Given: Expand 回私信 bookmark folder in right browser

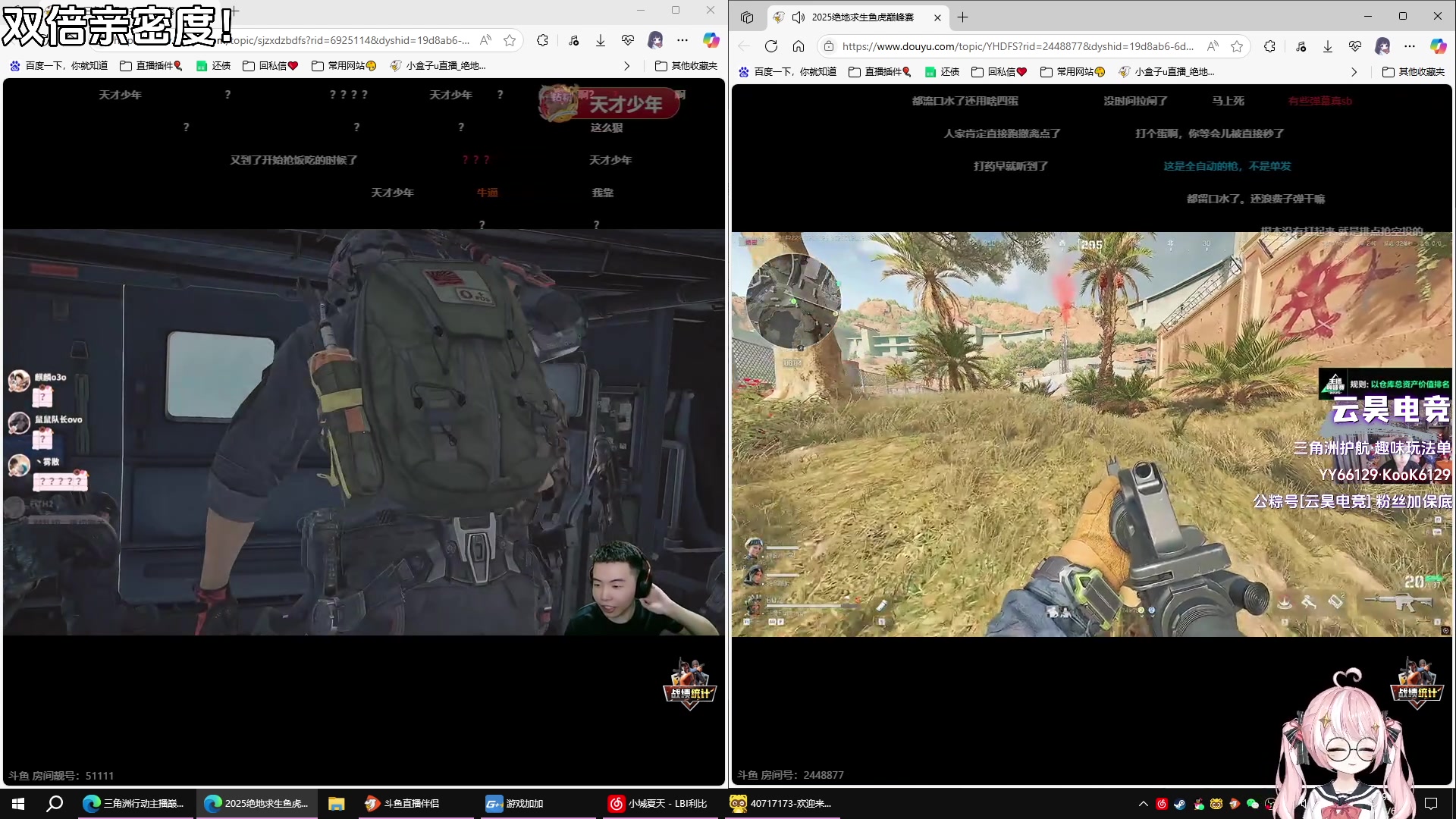Looking at the screenshot, I should 999,72.
